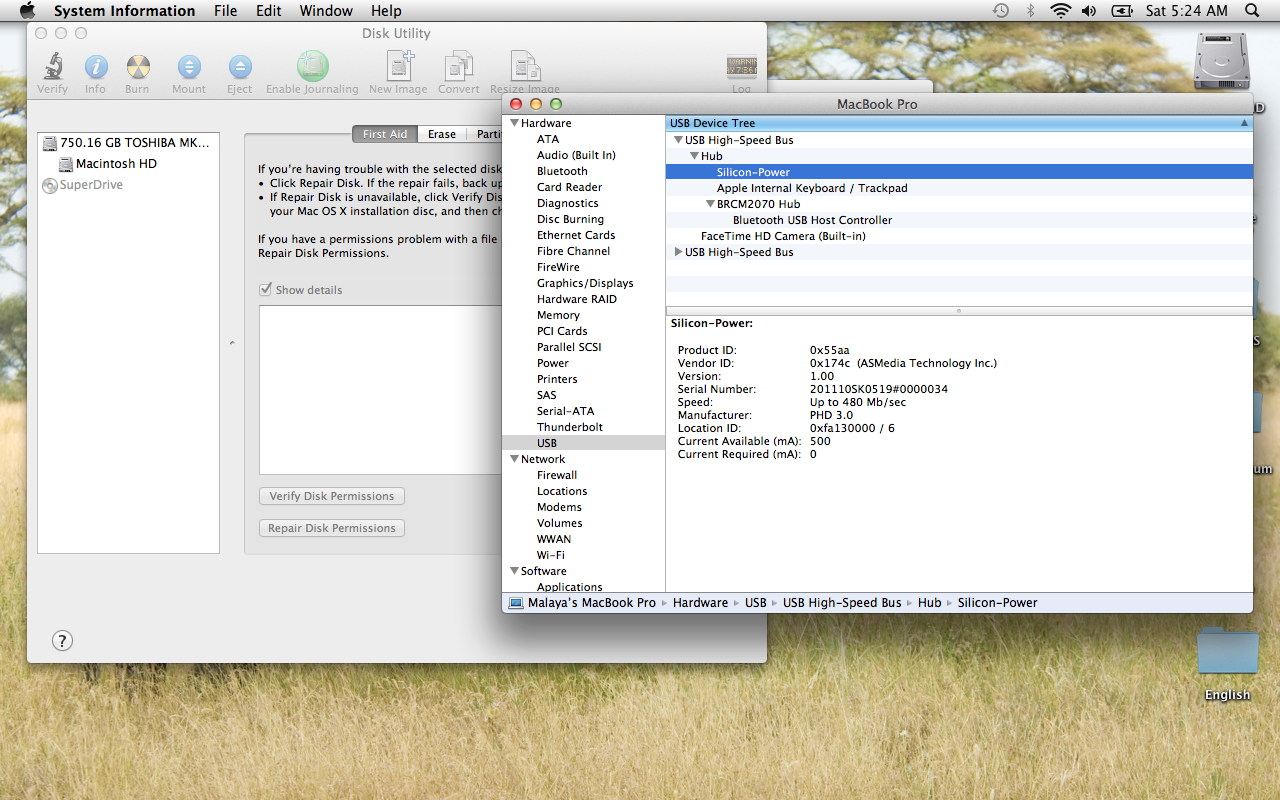Click the Time Machine icon in menu bar

click(1001, 11)
